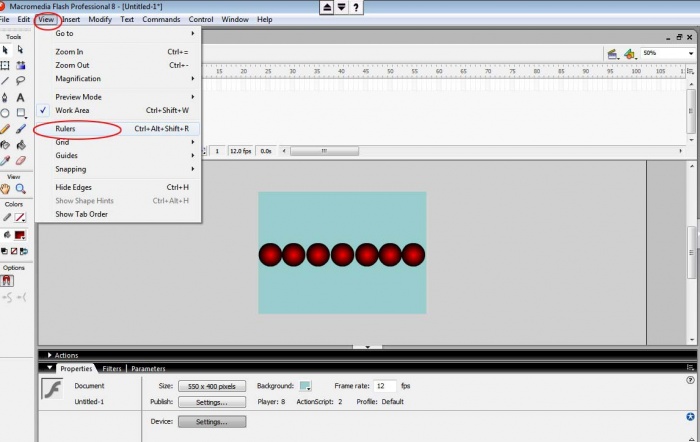Toggle Hide Edges in View menu
This screenshot has height=442, width=700.
coord(118,187)
